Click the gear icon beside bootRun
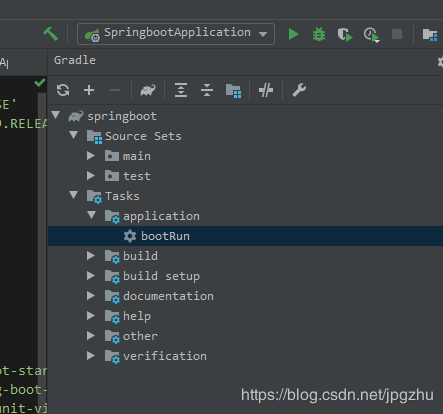 point(130,236)
